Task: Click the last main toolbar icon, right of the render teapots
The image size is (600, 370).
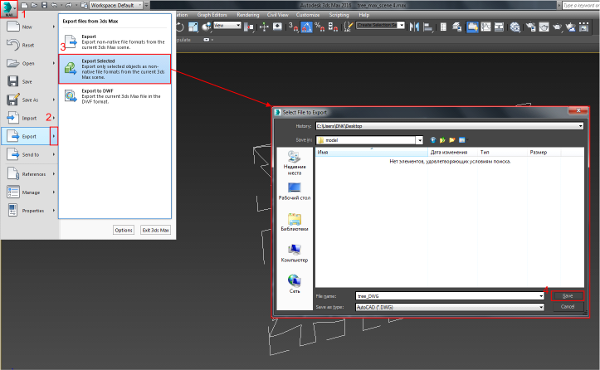Action: point(584,27)
